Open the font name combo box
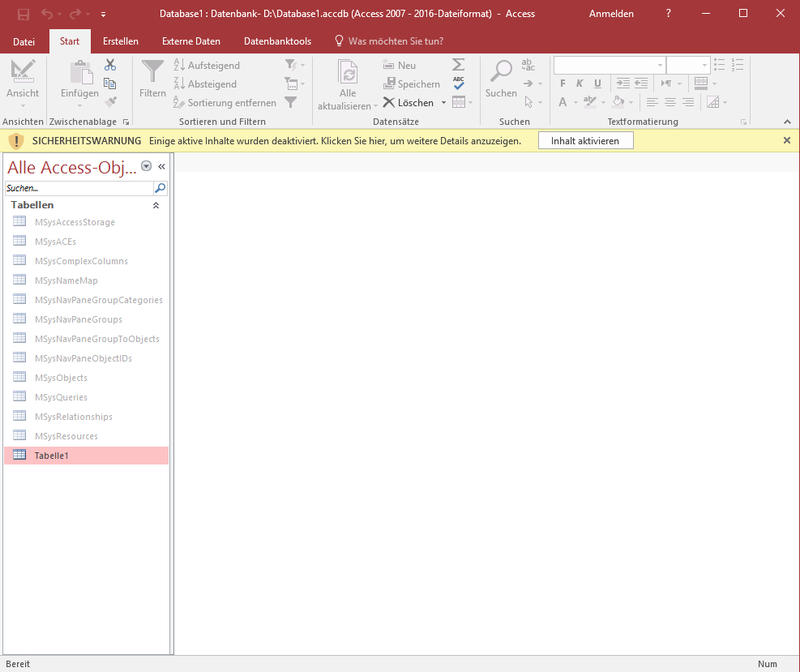This screenshot has height=672, width=800. tap(610, 65)
